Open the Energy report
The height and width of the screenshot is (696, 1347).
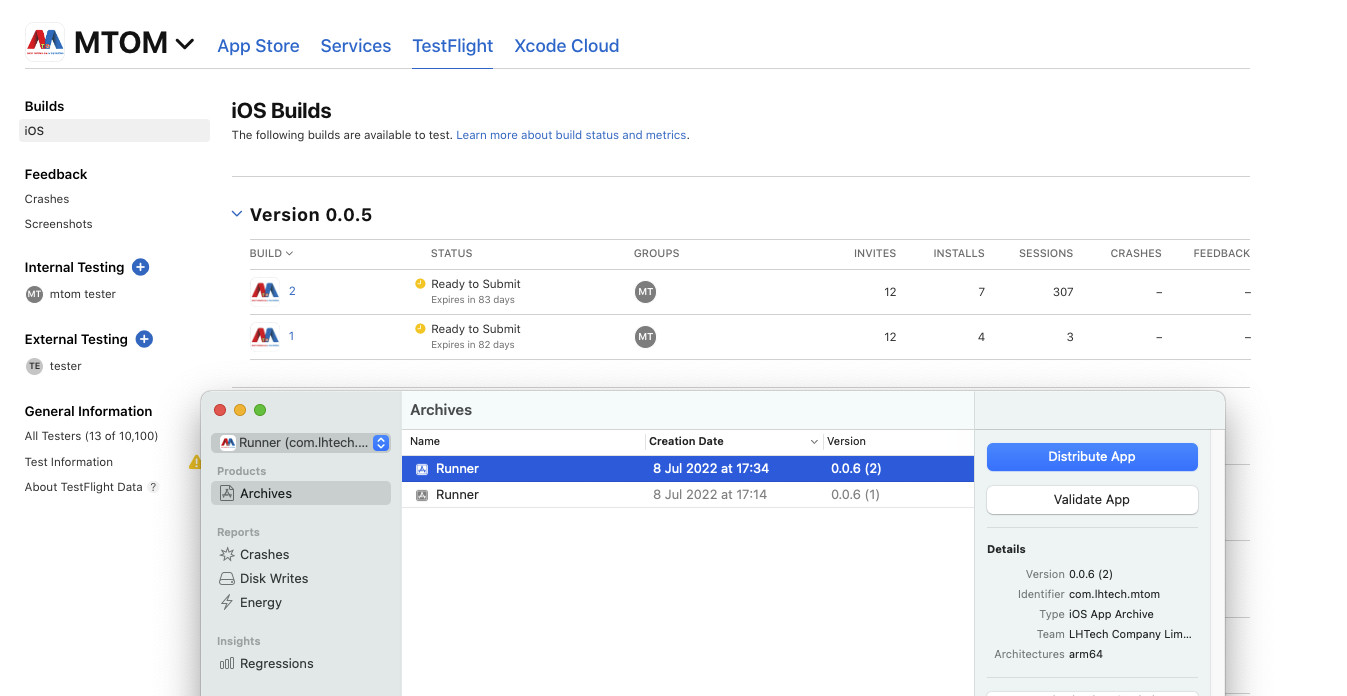coord(260,602)
